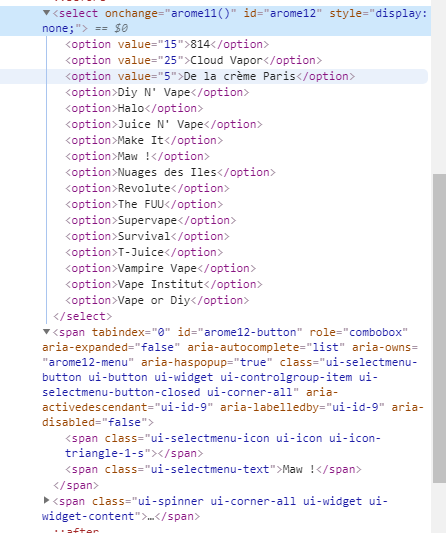Screen dimensions: 446x533
Task: Select the Halo option node
Action: tap(134, 108)
